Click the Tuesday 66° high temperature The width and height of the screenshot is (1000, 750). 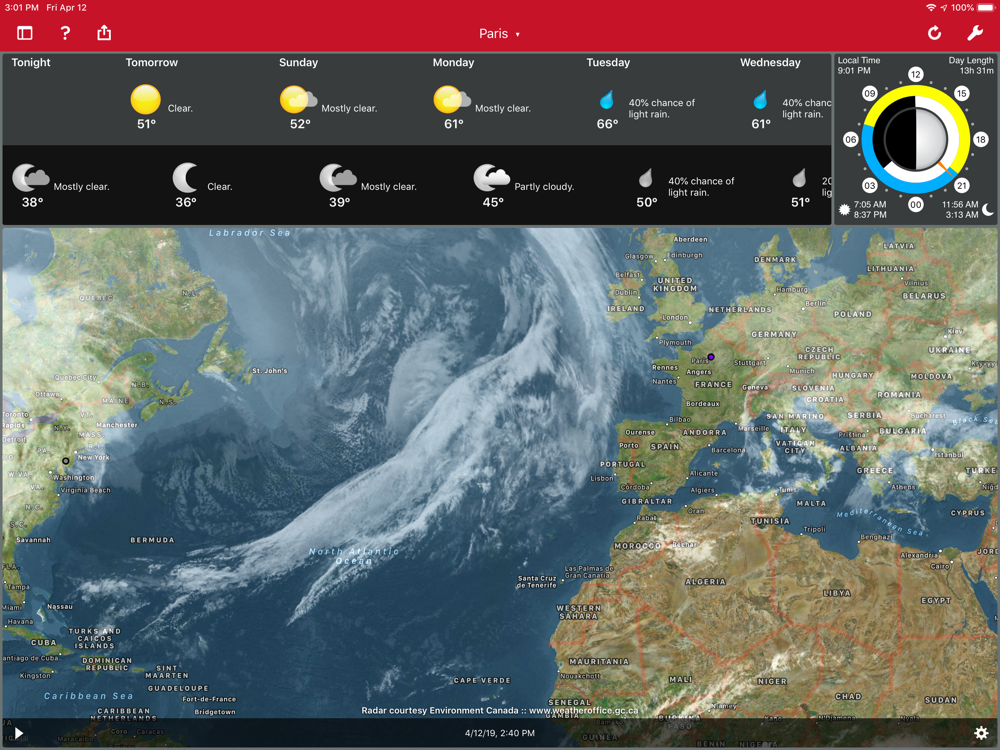click(607, 124)
